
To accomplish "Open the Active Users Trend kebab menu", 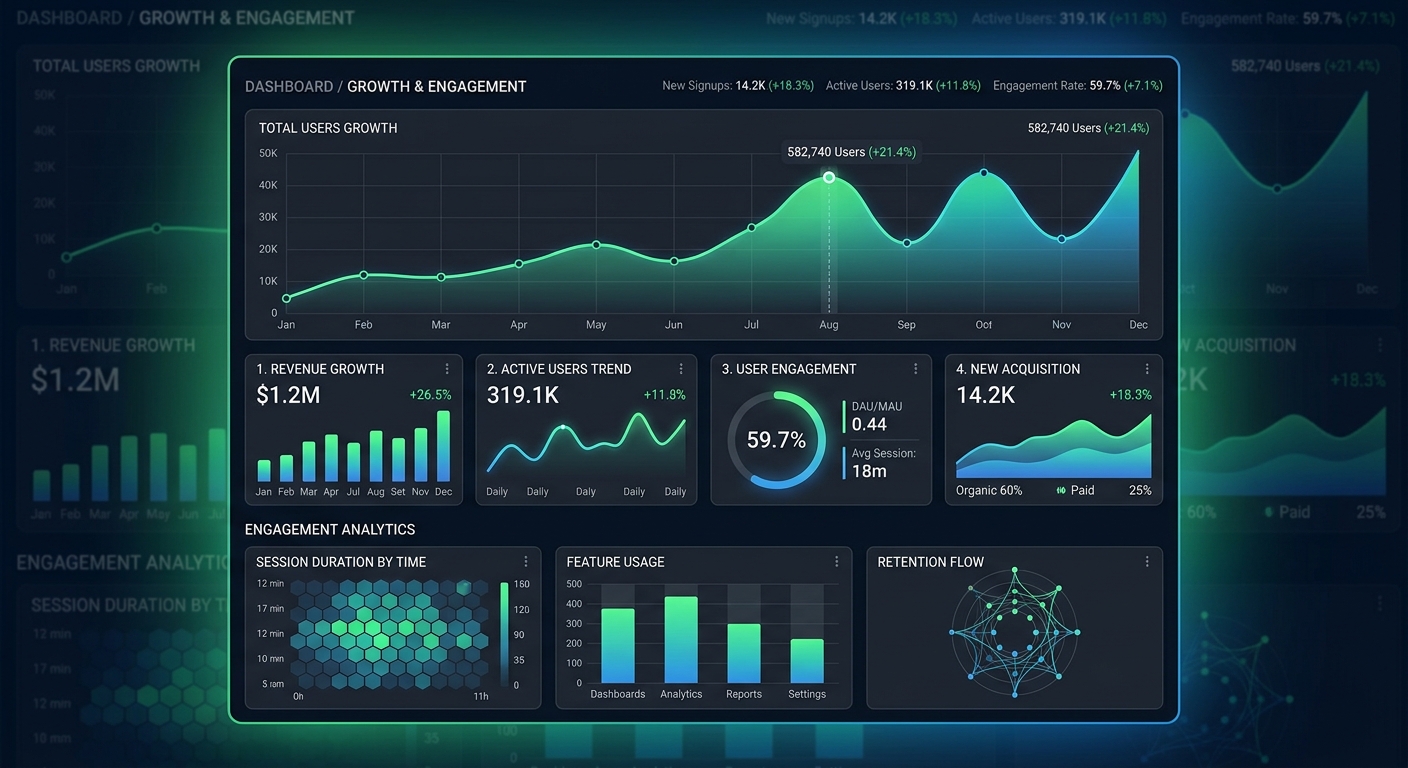I will [681, 369].
